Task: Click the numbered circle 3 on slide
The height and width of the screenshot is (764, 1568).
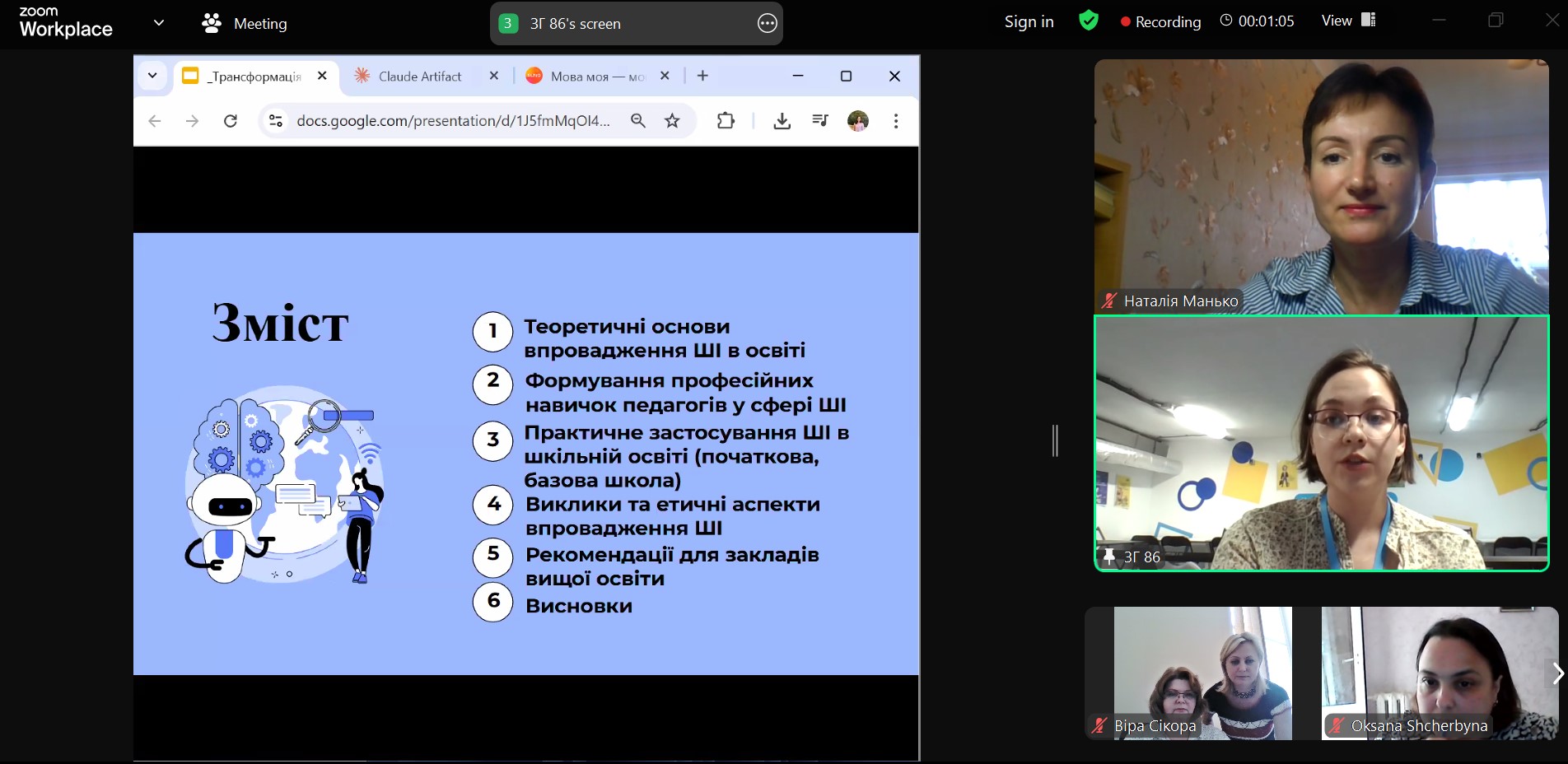Action: pyautogui.click(x=493, y=440)
